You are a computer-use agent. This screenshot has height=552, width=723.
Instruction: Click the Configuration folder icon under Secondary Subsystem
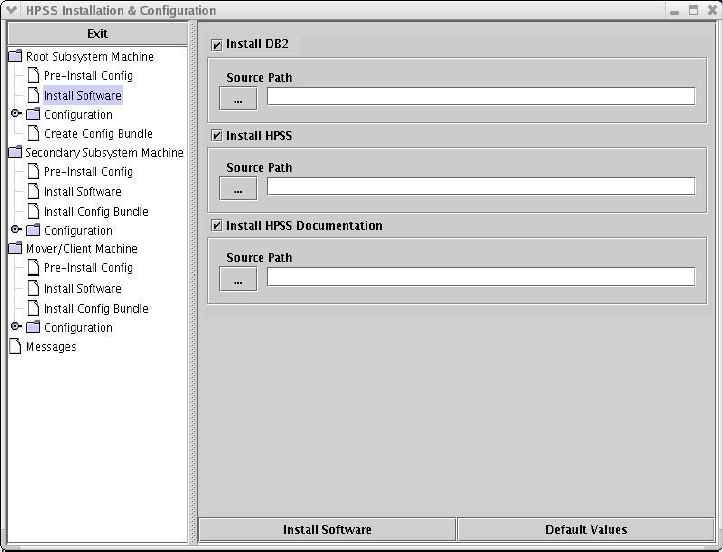33,230
